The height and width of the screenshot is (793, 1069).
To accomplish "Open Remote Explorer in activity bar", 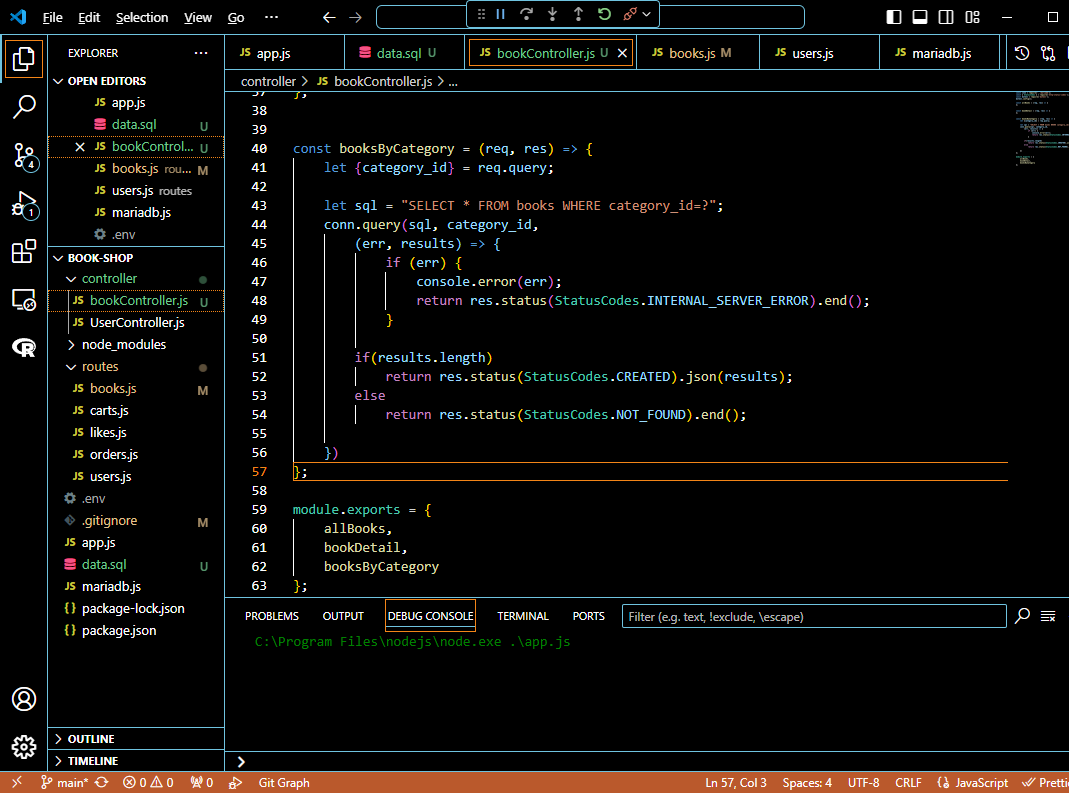I will pyautogui.click(x=24, y=300).
